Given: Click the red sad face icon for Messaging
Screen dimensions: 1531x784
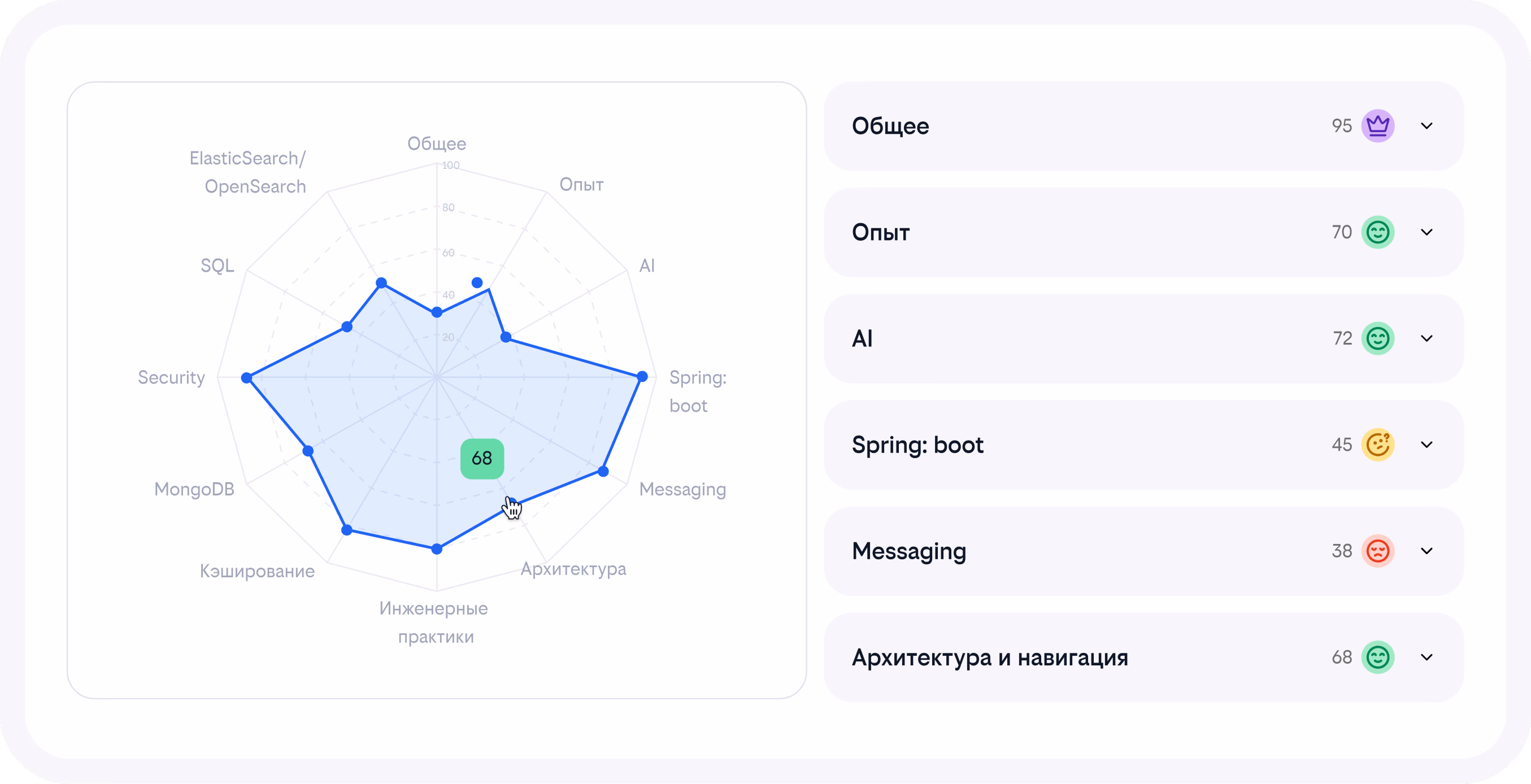Looking at the screenshot, I should tap(1378, 551).
